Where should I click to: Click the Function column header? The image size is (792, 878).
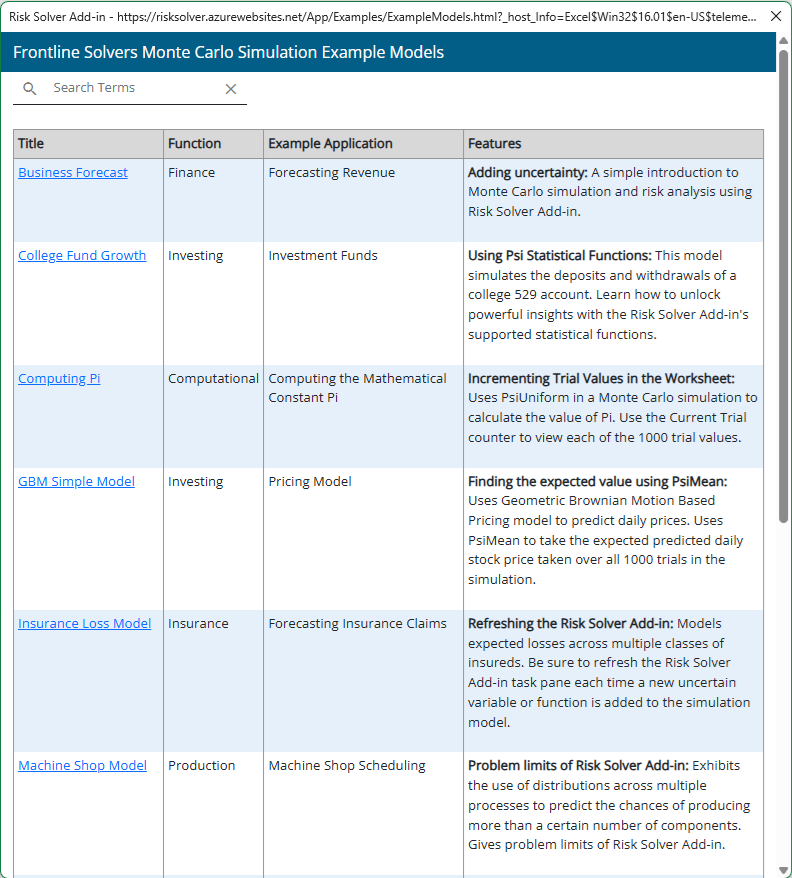tap(194, 144)
